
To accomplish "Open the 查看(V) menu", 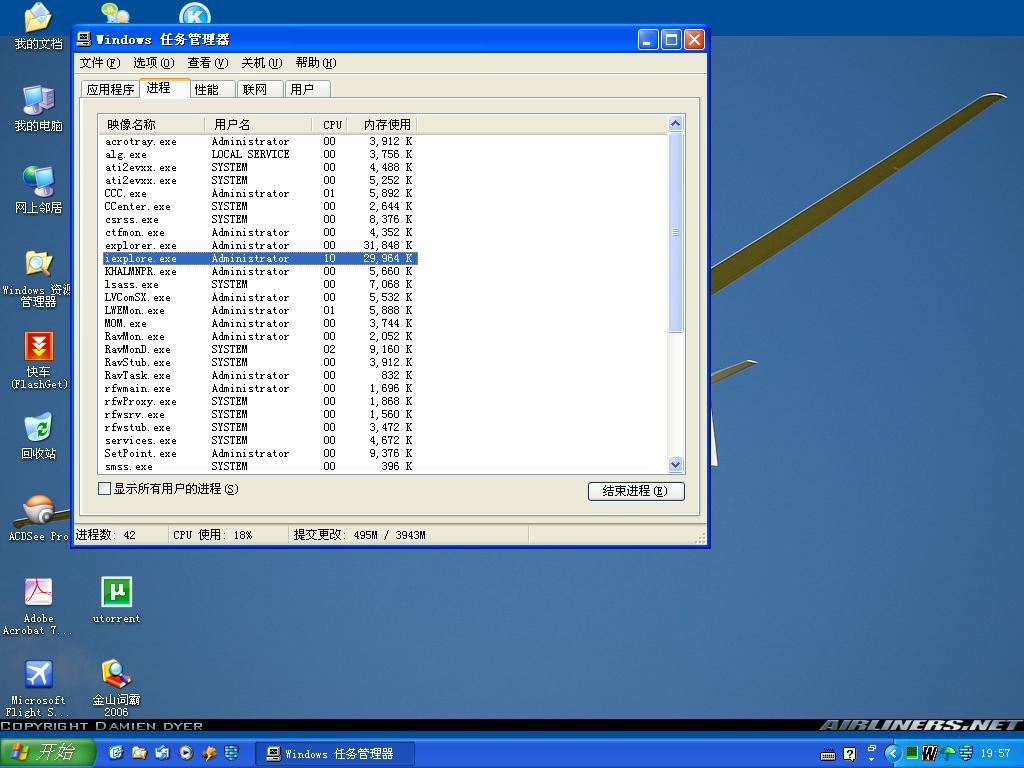I will (208, 63).
